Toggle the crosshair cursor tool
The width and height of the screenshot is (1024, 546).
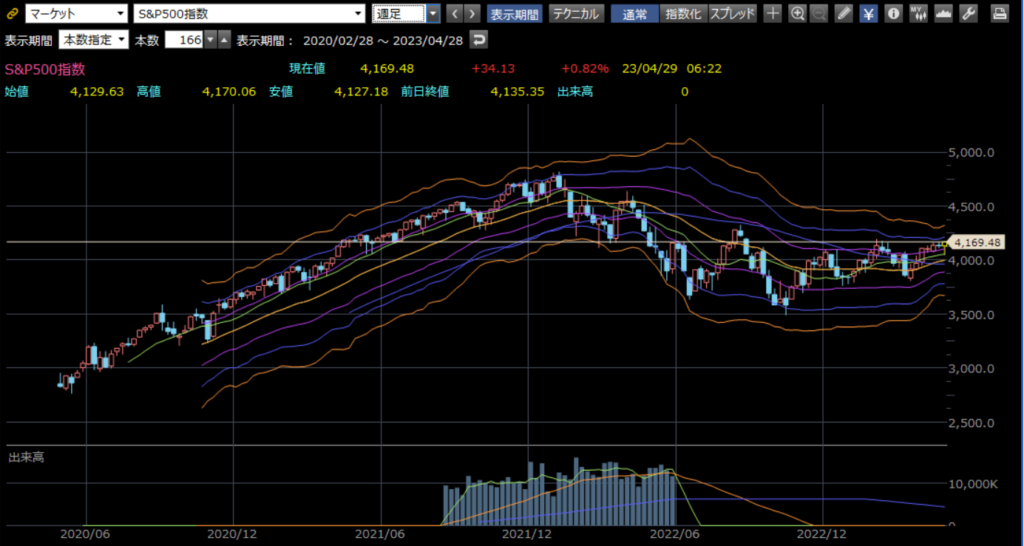click(773, 14)
